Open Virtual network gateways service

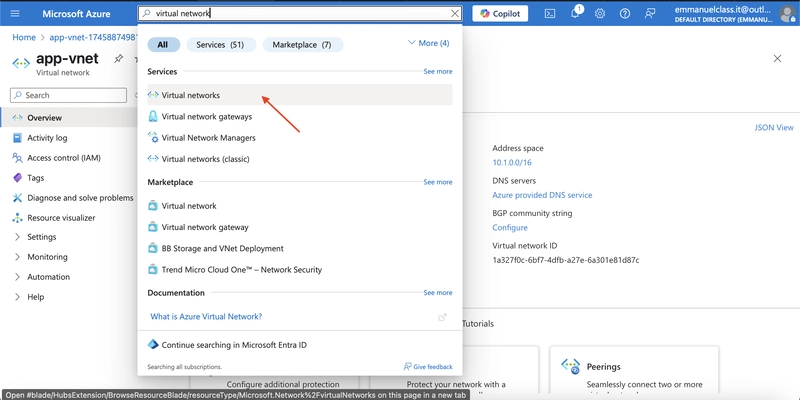[x=299, y=116]
